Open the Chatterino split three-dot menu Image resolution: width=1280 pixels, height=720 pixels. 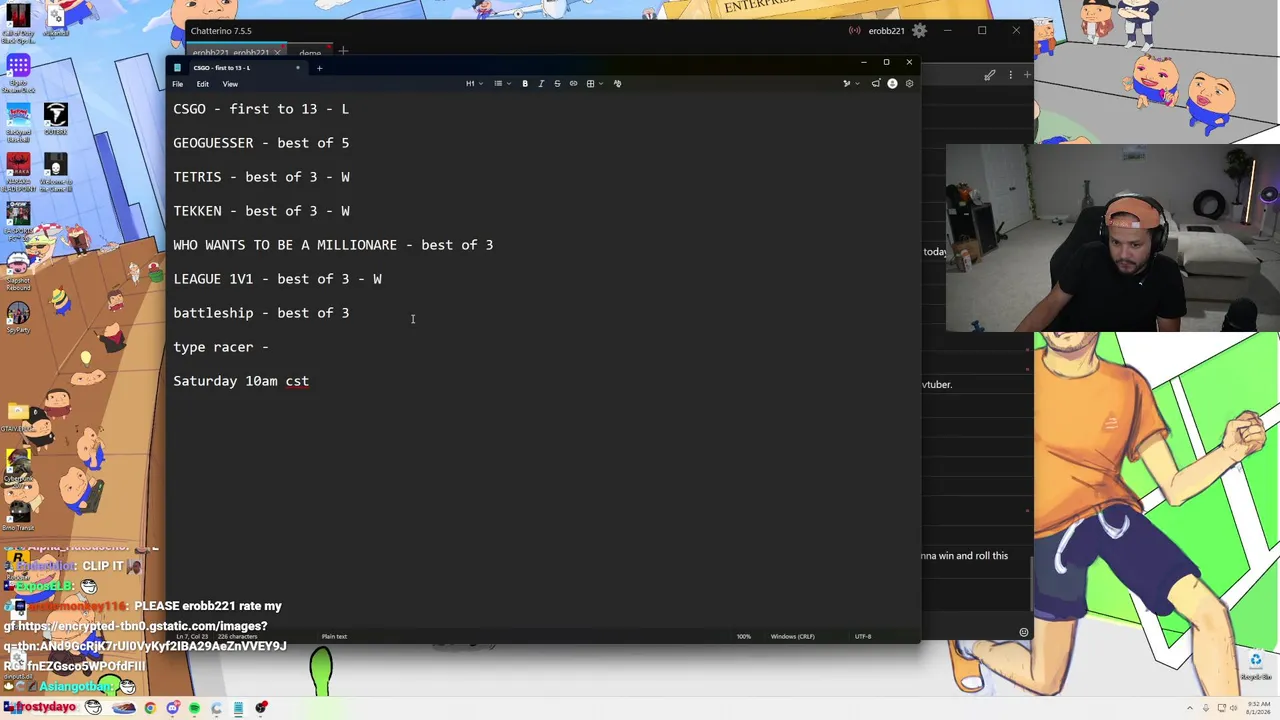(1010, 75)
